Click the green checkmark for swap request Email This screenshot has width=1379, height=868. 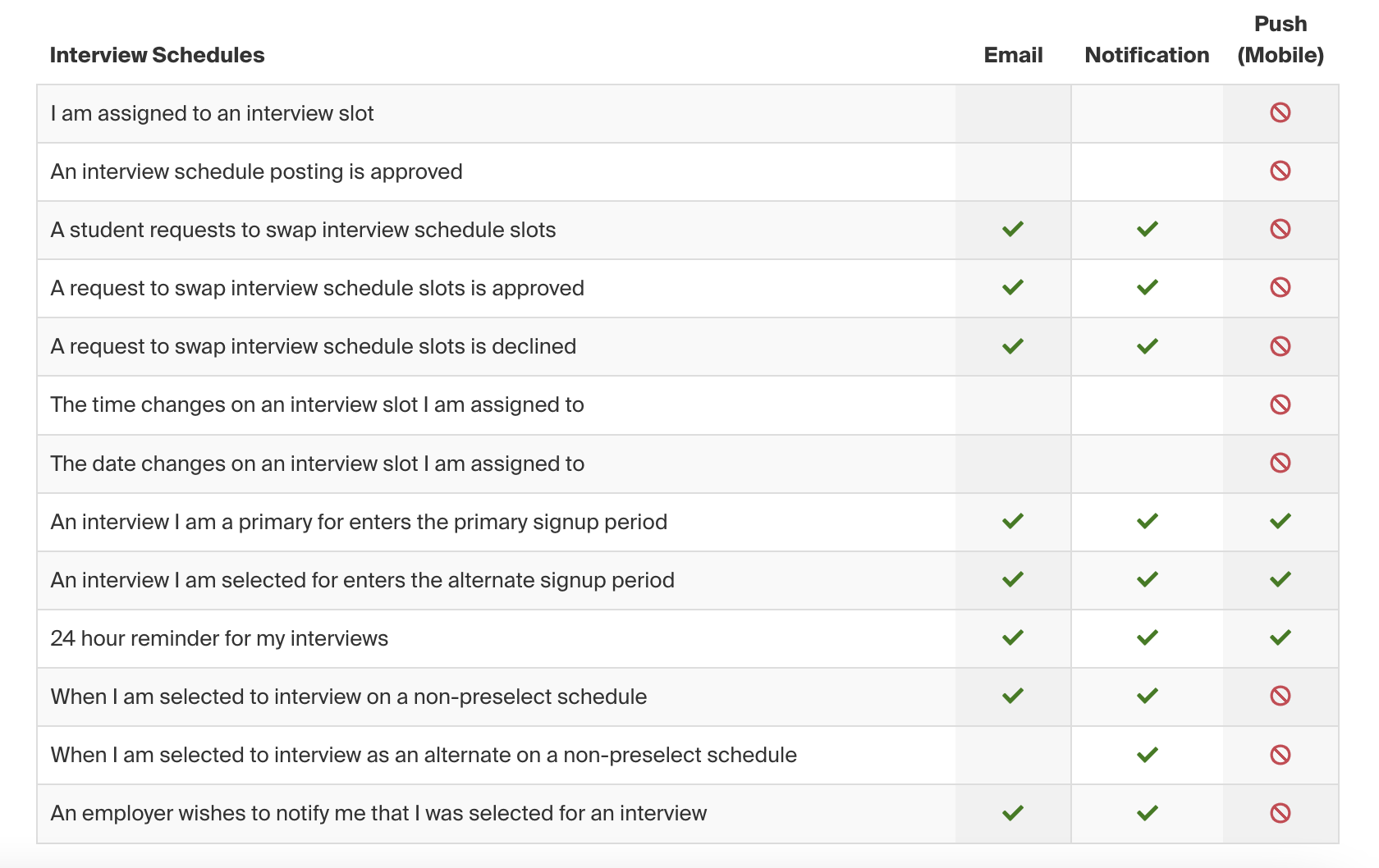tap(1012, 230)
